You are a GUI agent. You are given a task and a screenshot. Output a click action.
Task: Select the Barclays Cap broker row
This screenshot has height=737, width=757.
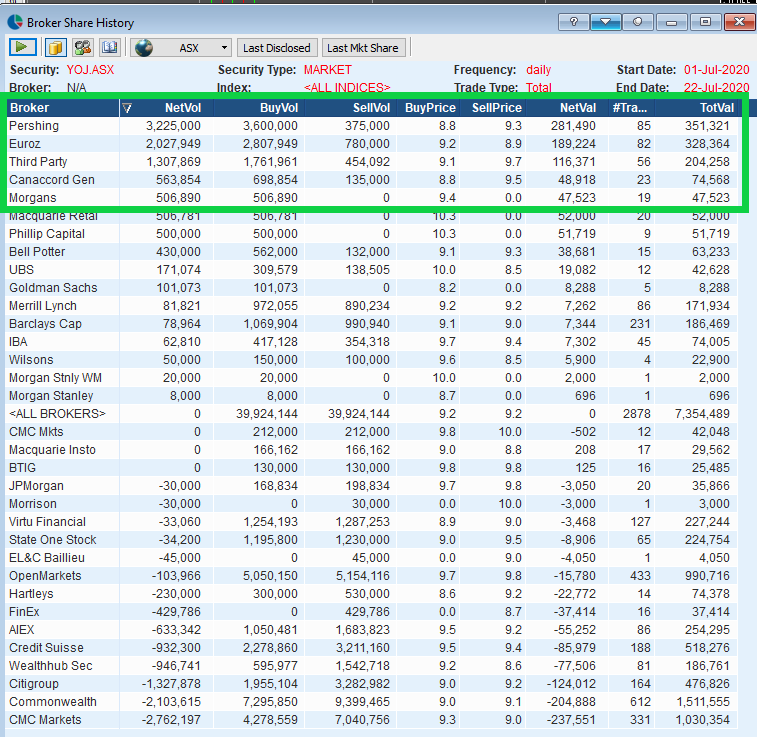(x=372, y=324)
